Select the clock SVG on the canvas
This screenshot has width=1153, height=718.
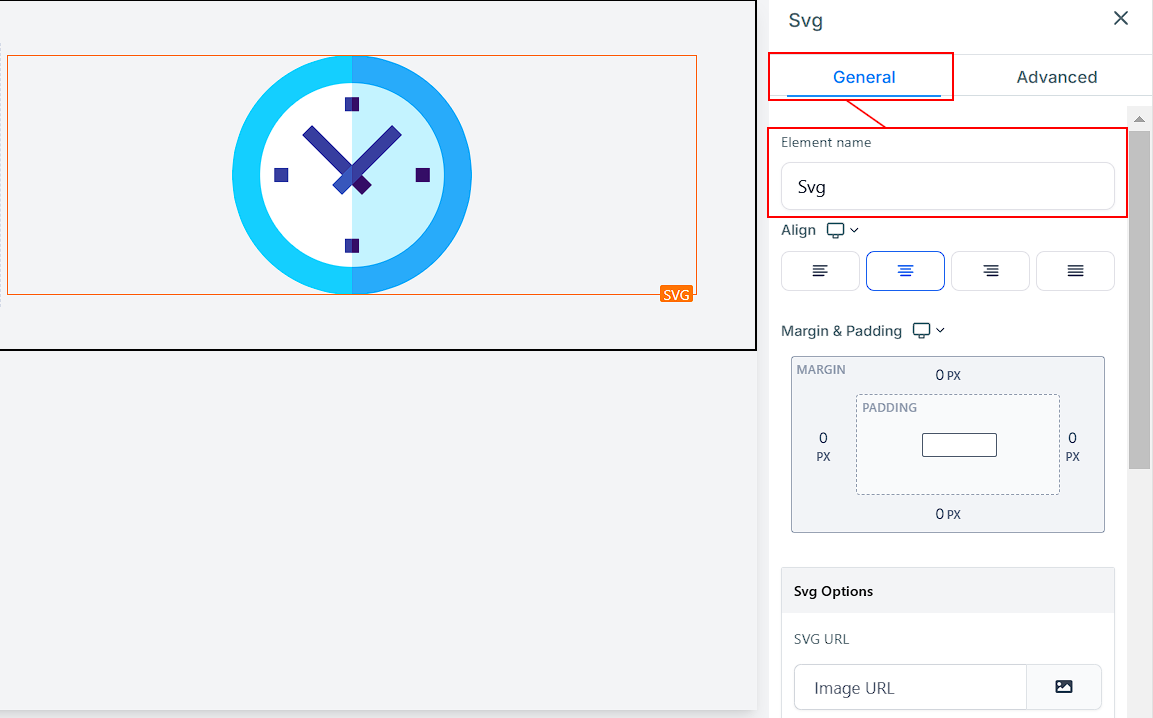coord(351,175)
